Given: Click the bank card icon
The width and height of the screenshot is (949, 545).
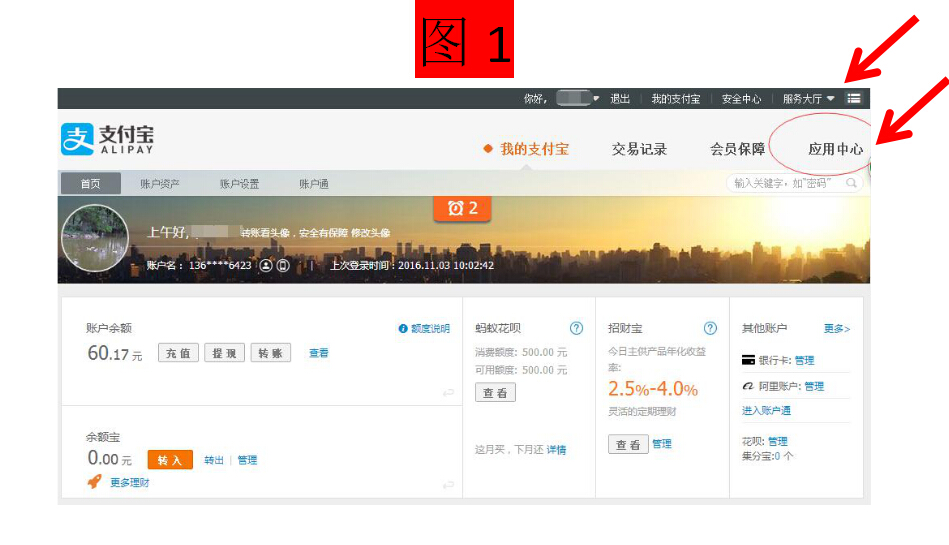Looking at the screenshot, I should pos(748,360).
